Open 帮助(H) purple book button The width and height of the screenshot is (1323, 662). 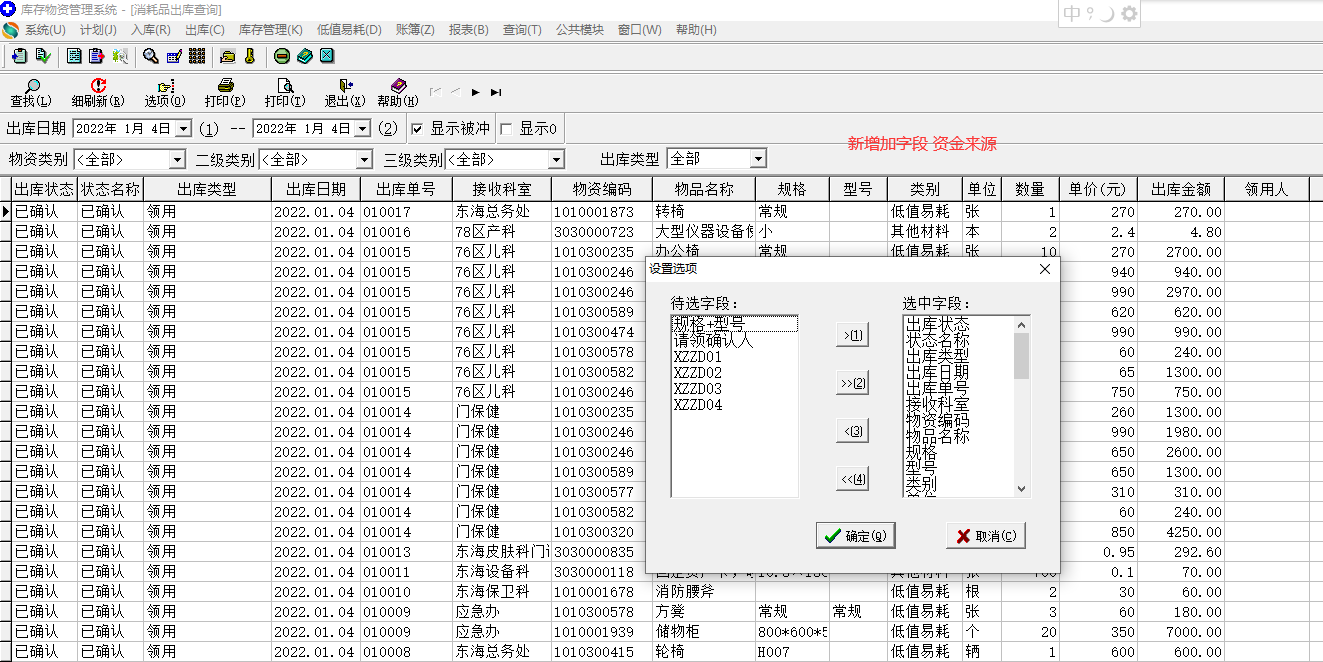398,93
